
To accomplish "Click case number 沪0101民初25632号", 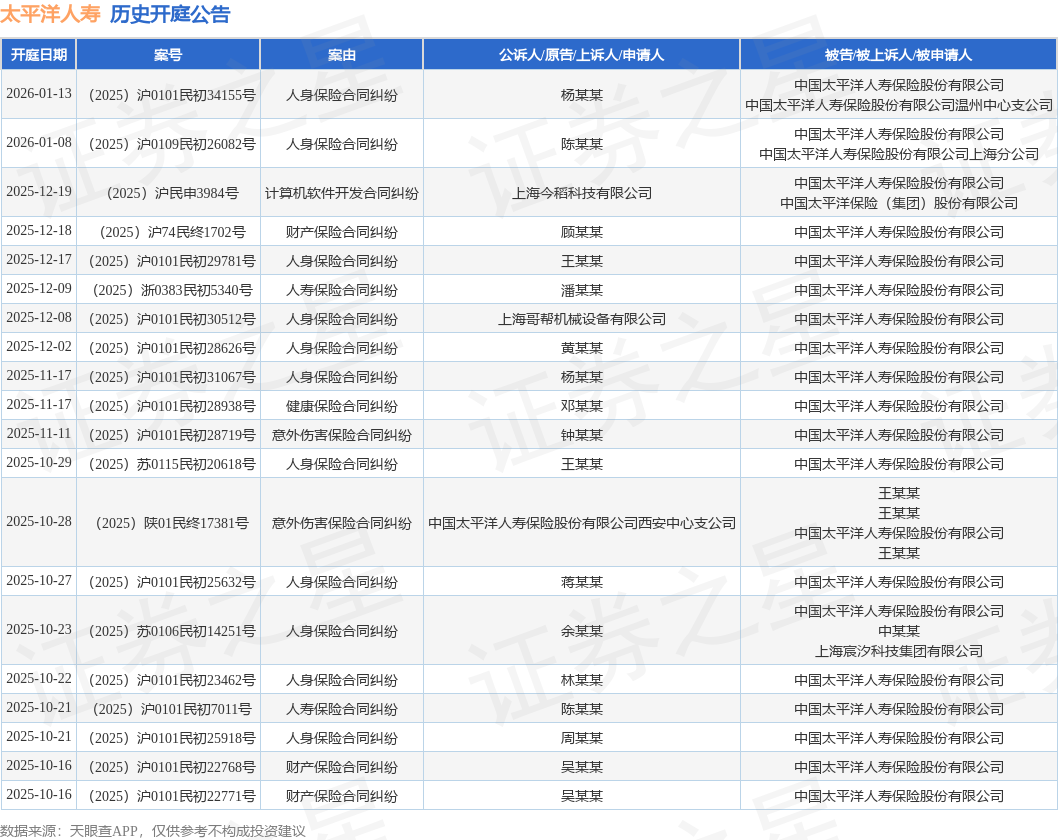I will coord(196,582).
